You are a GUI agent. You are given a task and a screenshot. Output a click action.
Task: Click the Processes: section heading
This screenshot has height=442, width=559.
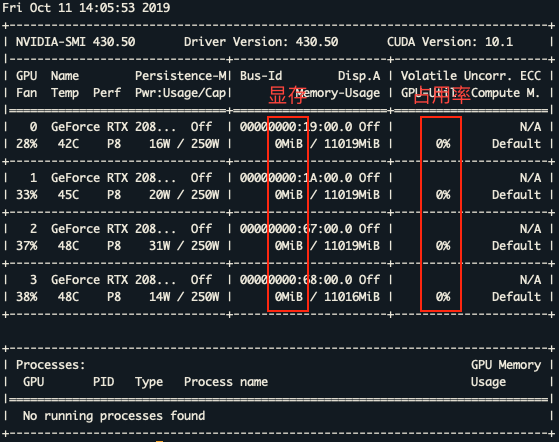(x=50, y=365)
